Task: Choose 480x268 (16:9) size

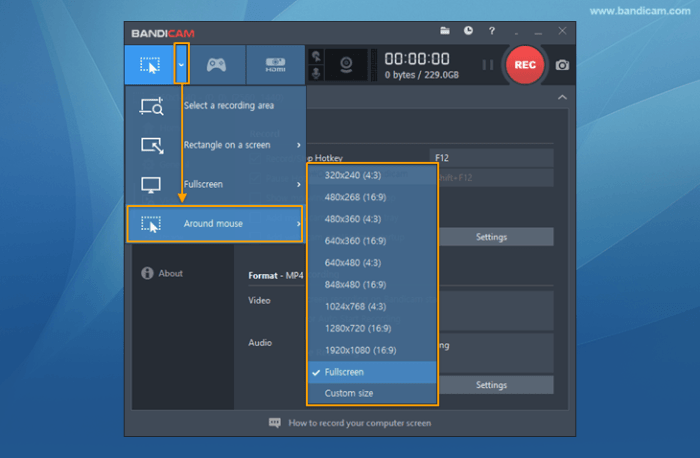Action: [x=372, y=197]
